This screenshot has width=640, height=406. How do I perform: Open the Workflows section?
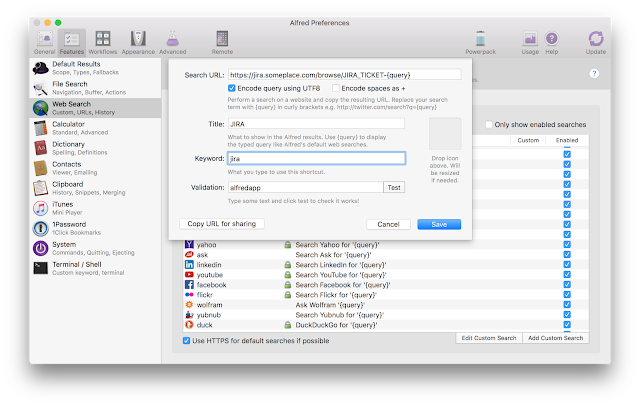pyautogui.click(x=103, y=42)
